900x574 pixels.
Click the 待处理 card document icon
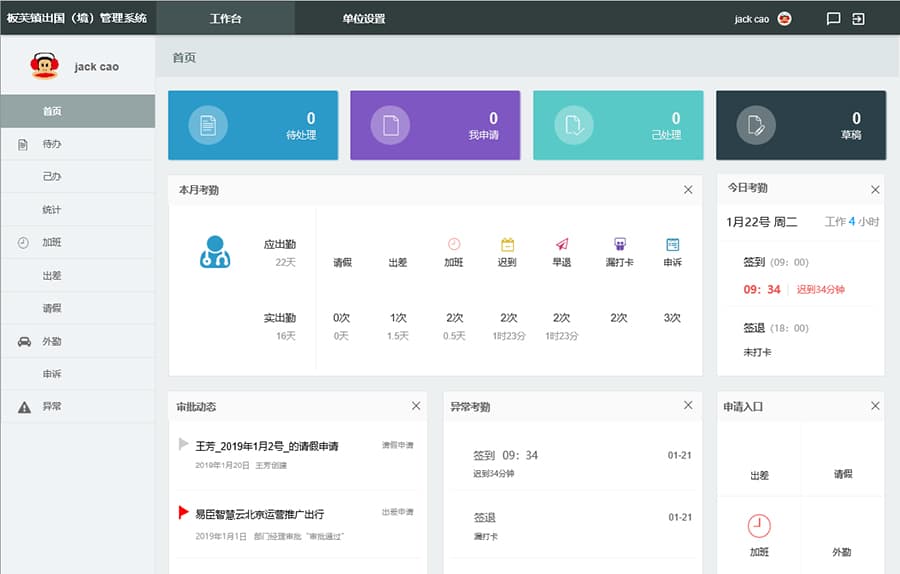click(208, 125)
